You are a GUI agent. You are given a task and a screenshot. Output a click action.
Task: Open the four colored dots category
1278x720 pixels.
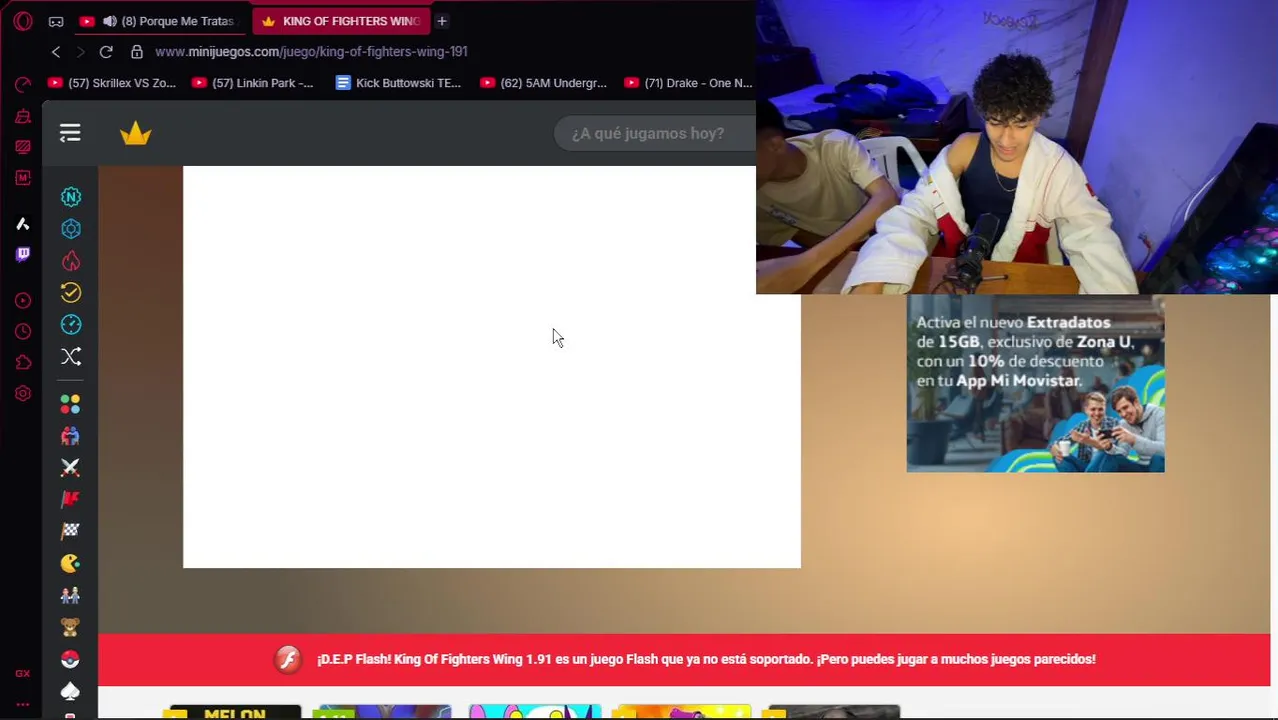[x=70, y=404]
